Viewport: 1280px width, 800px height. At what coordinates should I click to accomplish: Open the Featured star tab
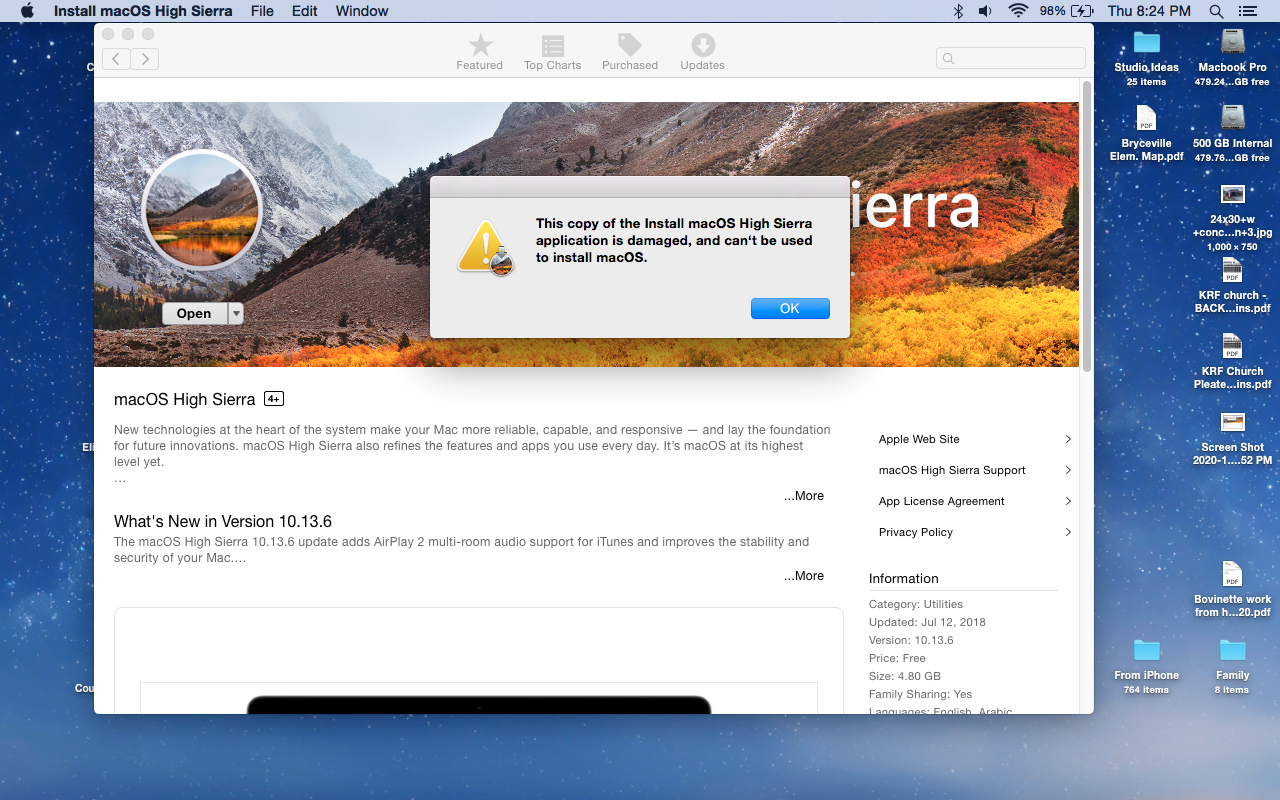click(480, 52)
